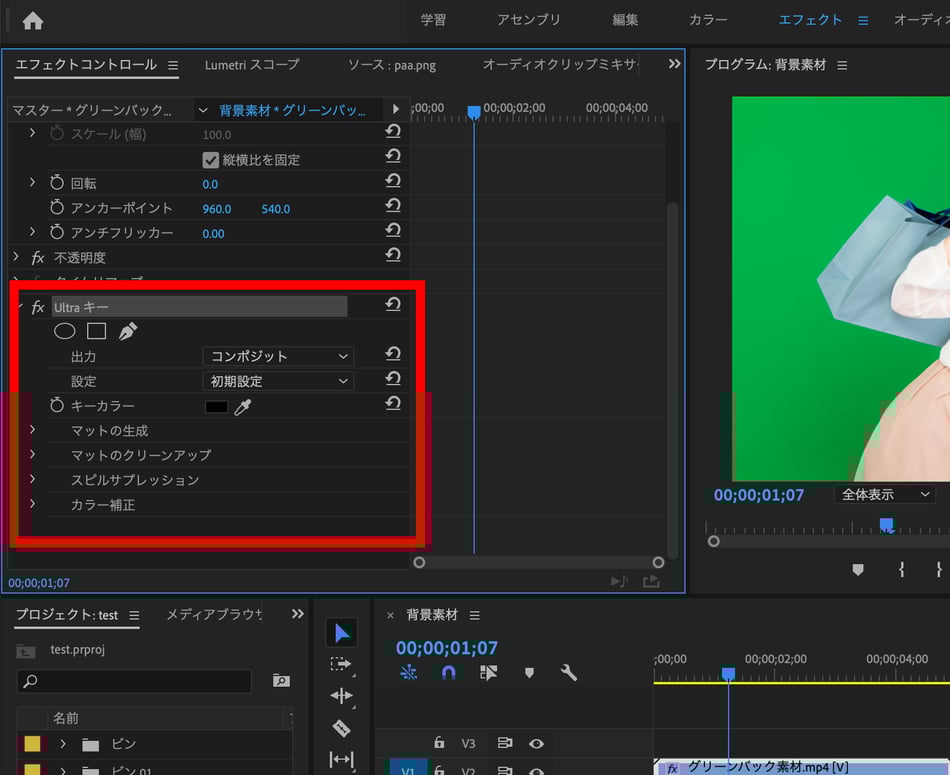Select the Selection arrow tool
Viewport: 950px width, 775px height.
tap(341, 632)
